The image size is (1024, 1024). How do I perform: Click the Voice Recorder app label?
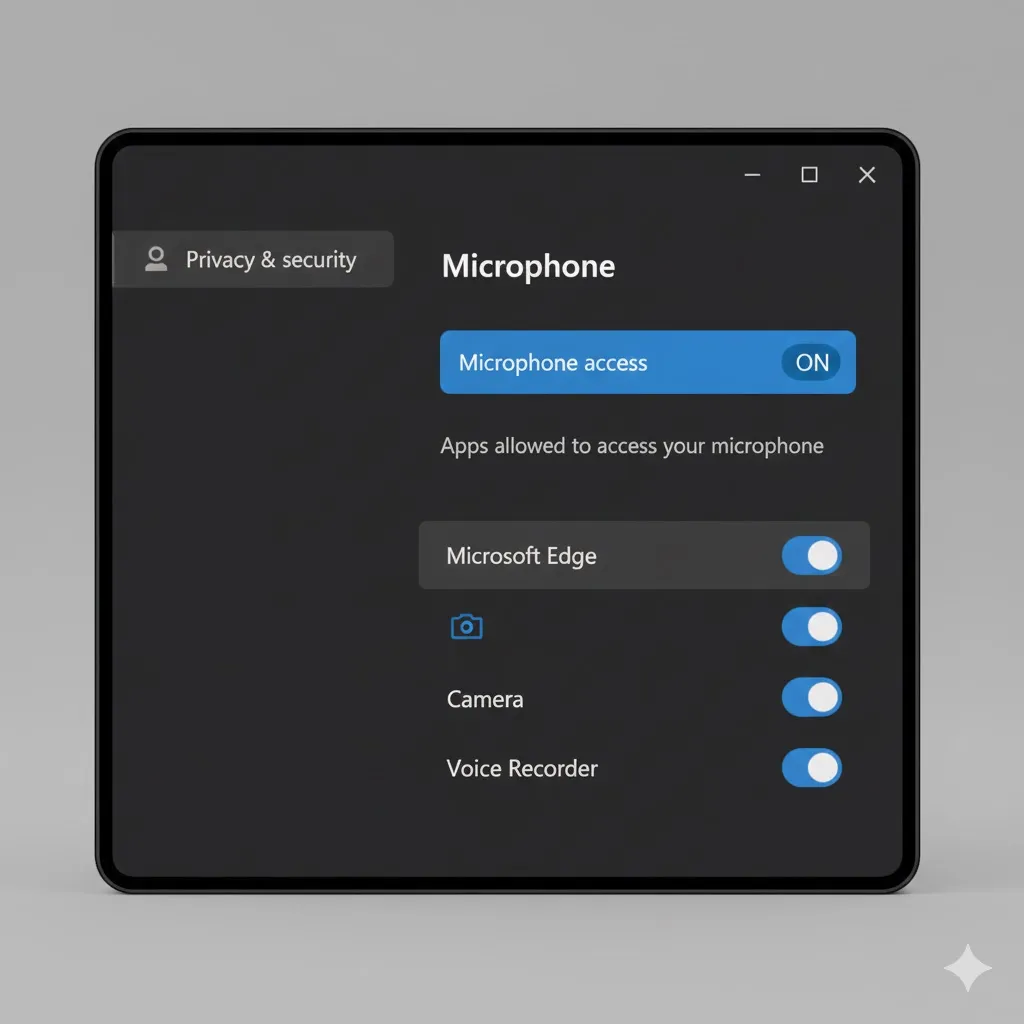pos(522,769)
